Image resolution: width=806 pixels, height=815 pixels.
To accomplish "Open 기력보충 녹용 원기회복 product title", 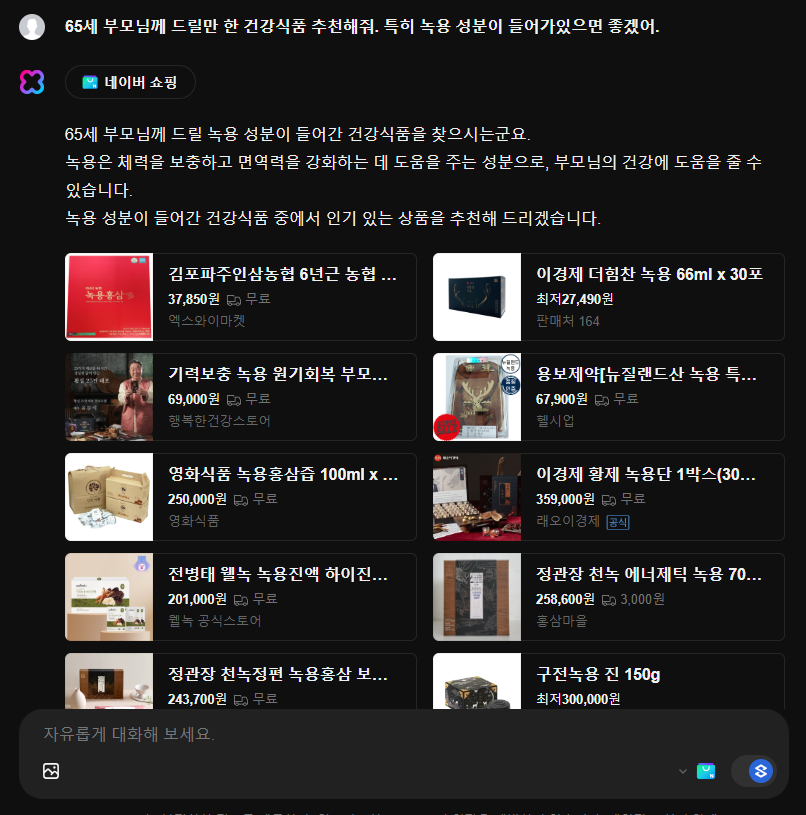I will 278,374.
